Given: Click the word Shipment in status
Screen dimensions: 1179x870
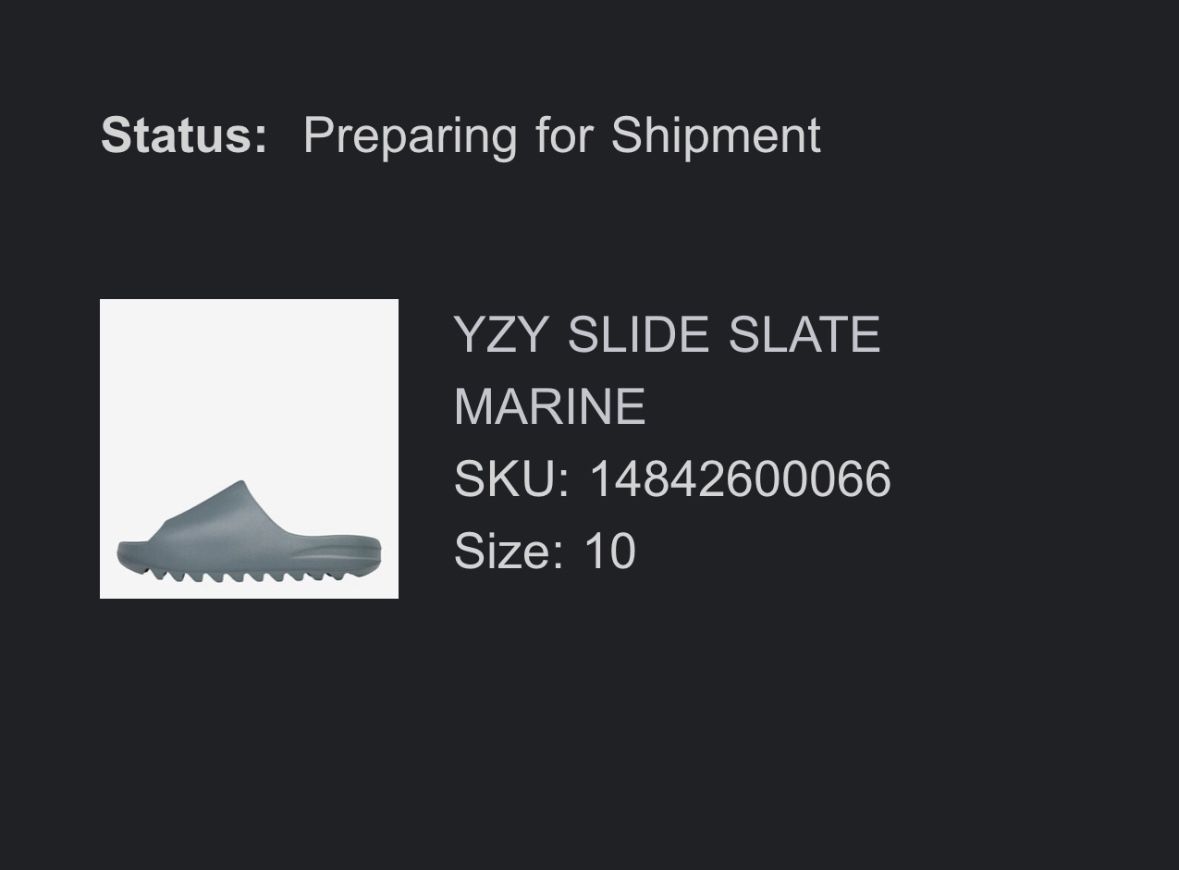Looking at the screenshot, I should tap(715, 137).
